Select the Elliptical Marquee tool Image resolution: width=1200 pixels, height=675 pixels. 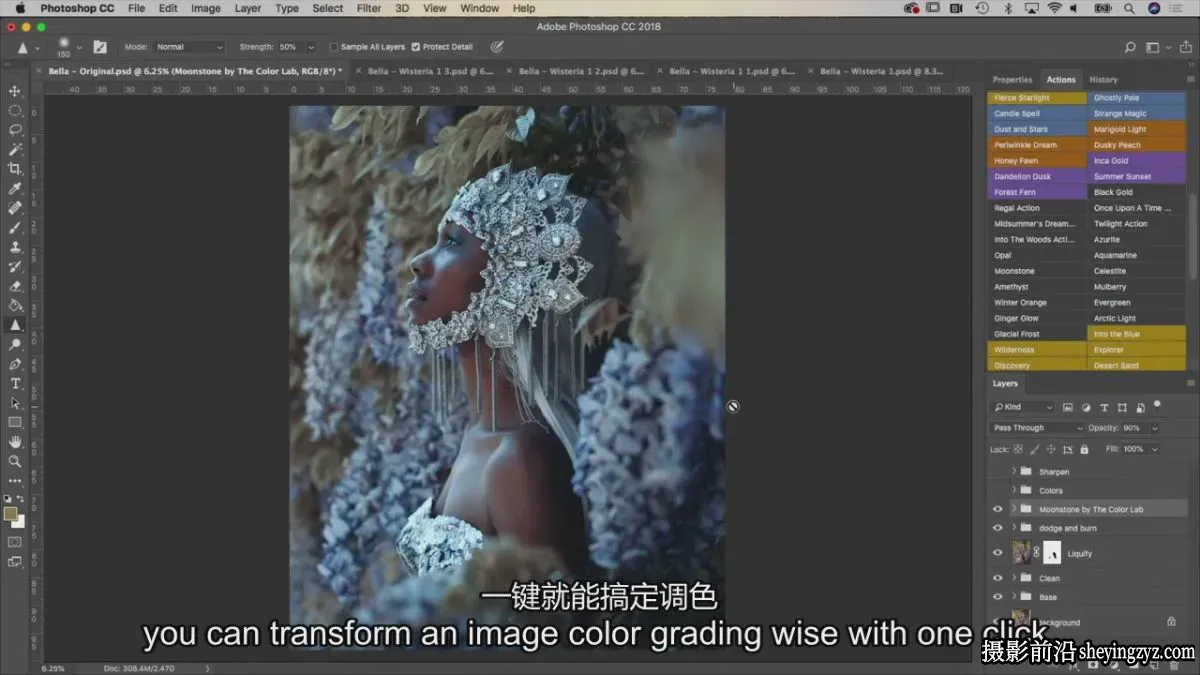pyautogui.click(x=15, y=110)
